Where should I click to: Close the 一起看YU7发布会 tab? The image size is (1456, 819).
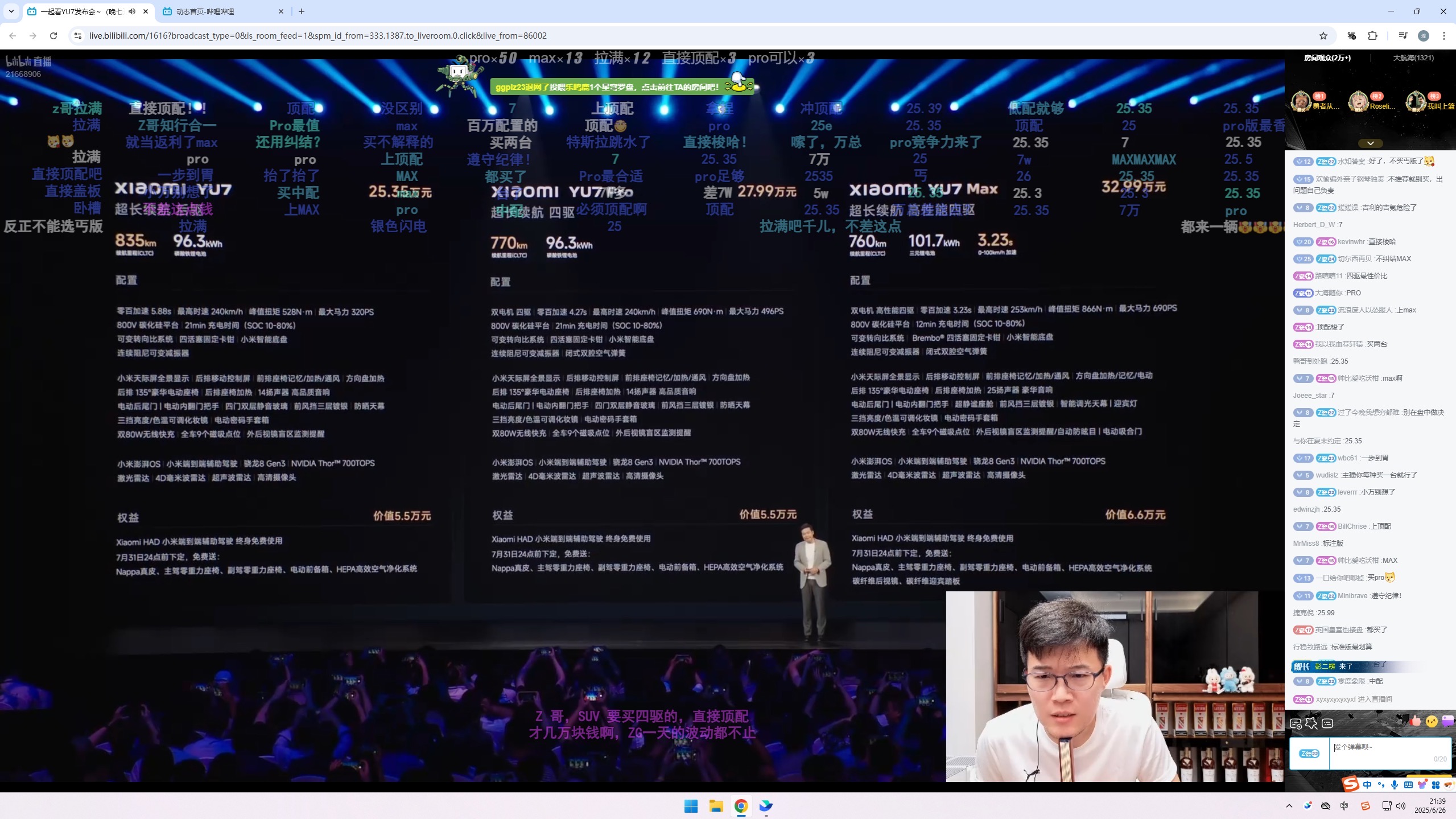pos(146,11)
